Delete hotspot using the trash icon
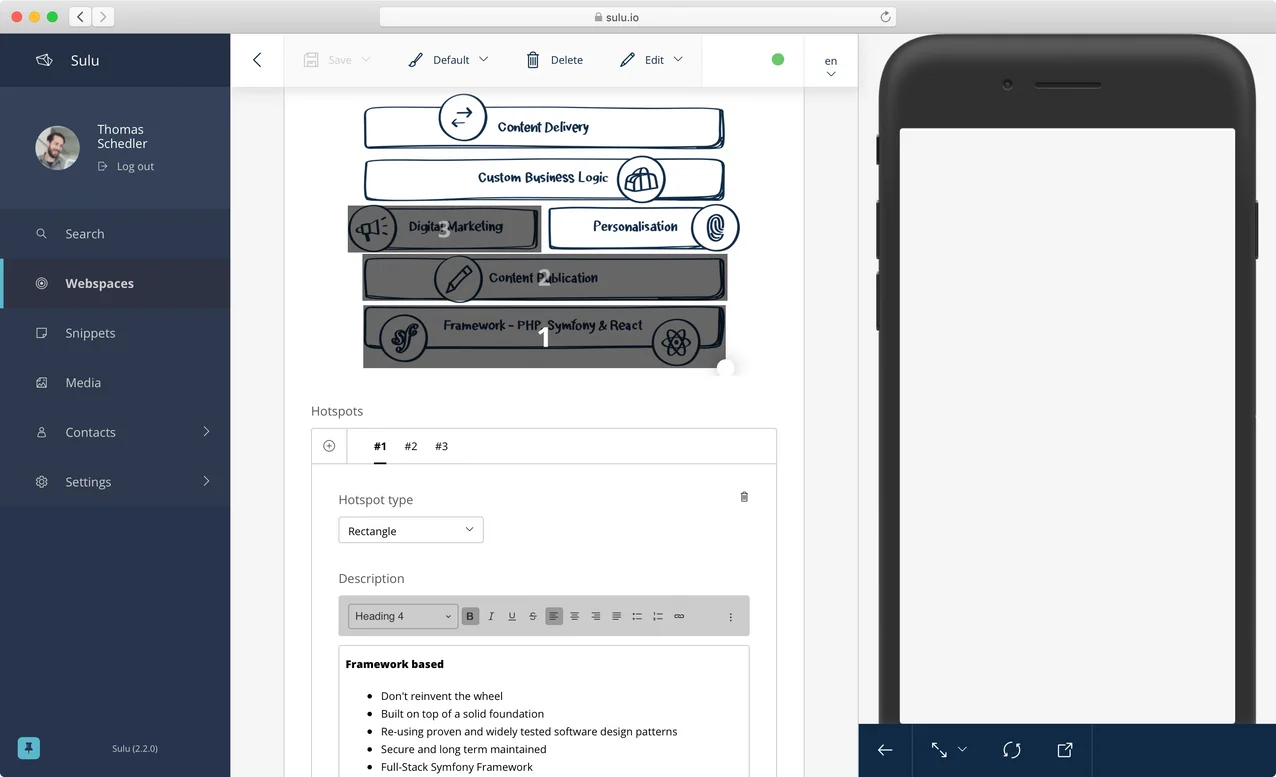1276x777 pixels. pyautogui.click(x=744, y=497)
